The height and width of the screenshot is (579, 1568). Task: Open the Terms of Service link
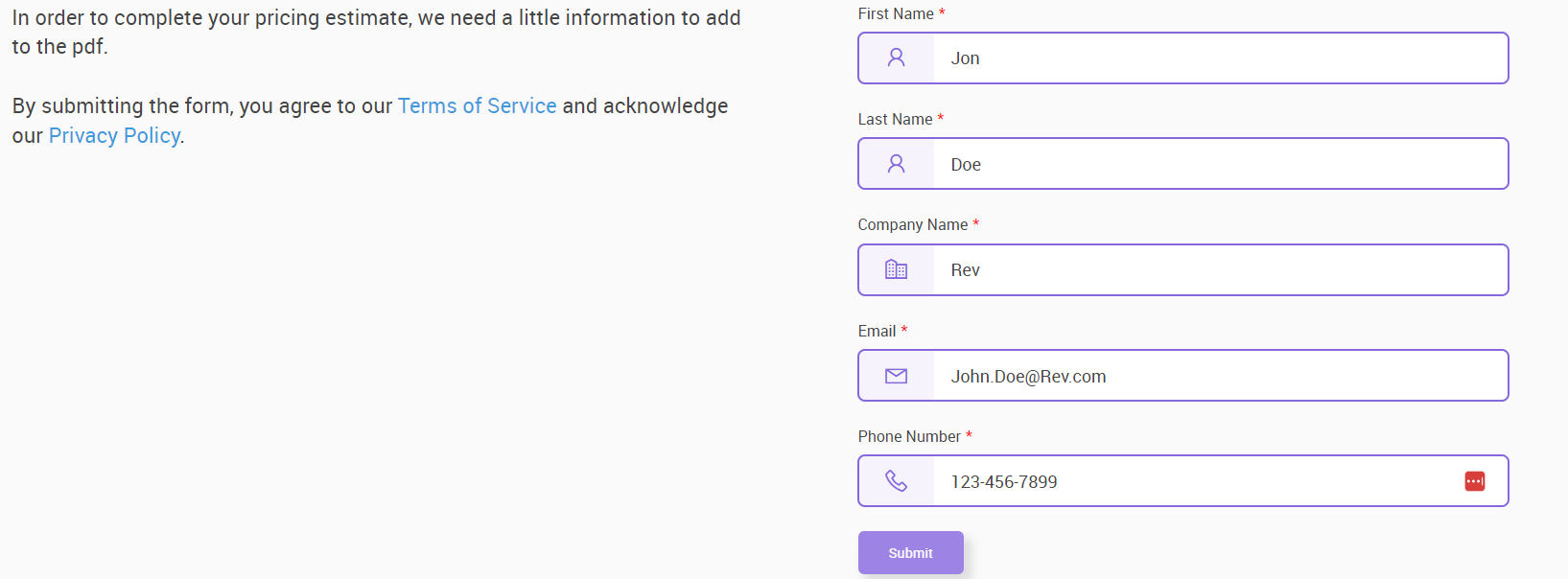[477, 105]
